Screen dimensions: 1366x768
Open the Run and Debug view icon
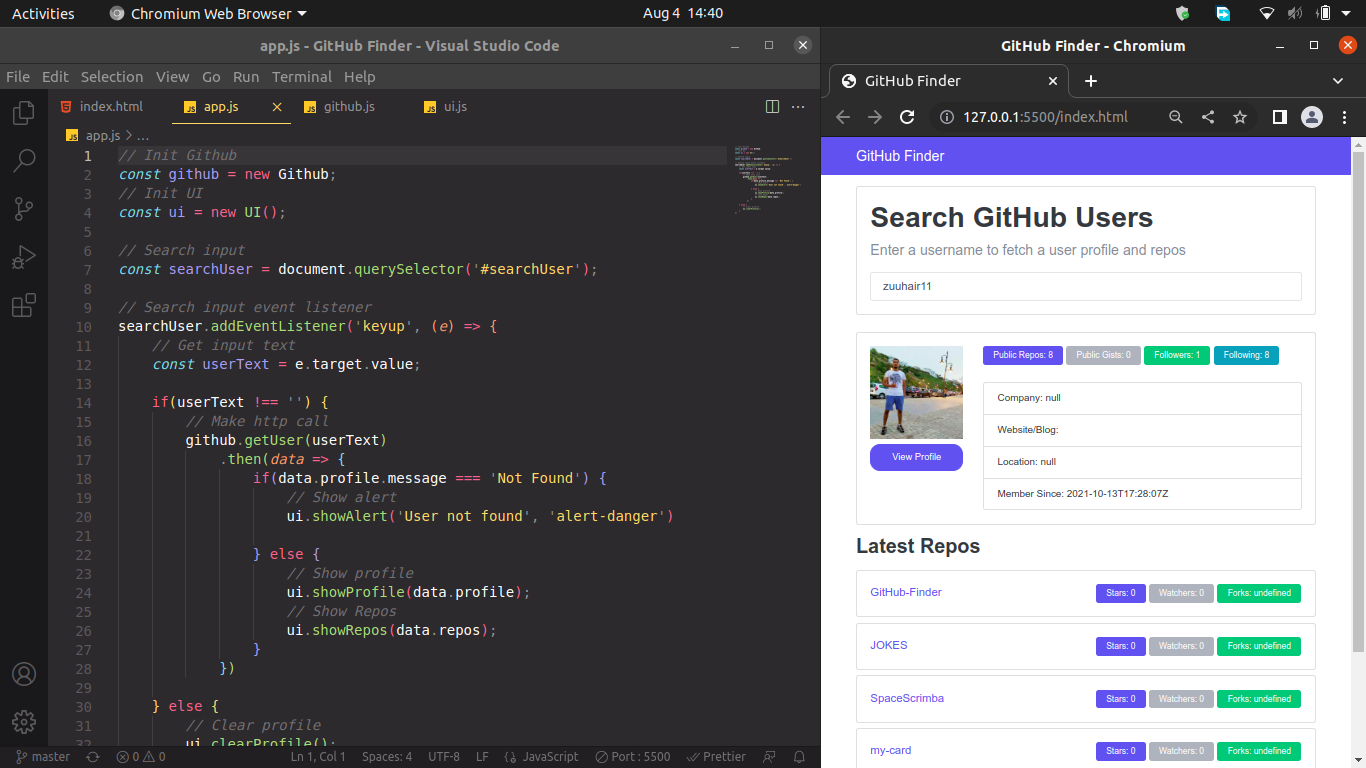[x=23, y=257]
